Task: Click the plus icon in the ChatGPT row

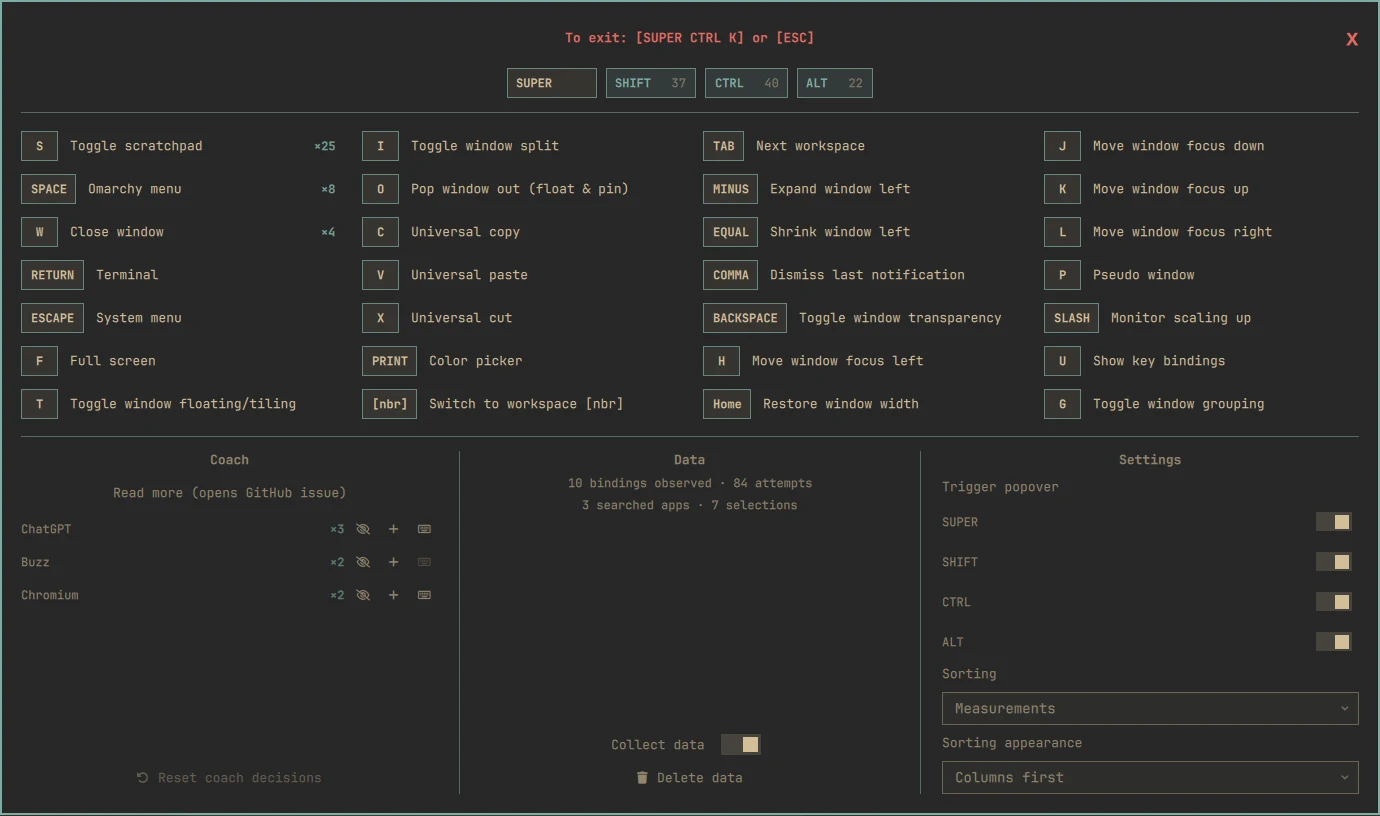Action: pyautogui.click(x=394, y=529)
